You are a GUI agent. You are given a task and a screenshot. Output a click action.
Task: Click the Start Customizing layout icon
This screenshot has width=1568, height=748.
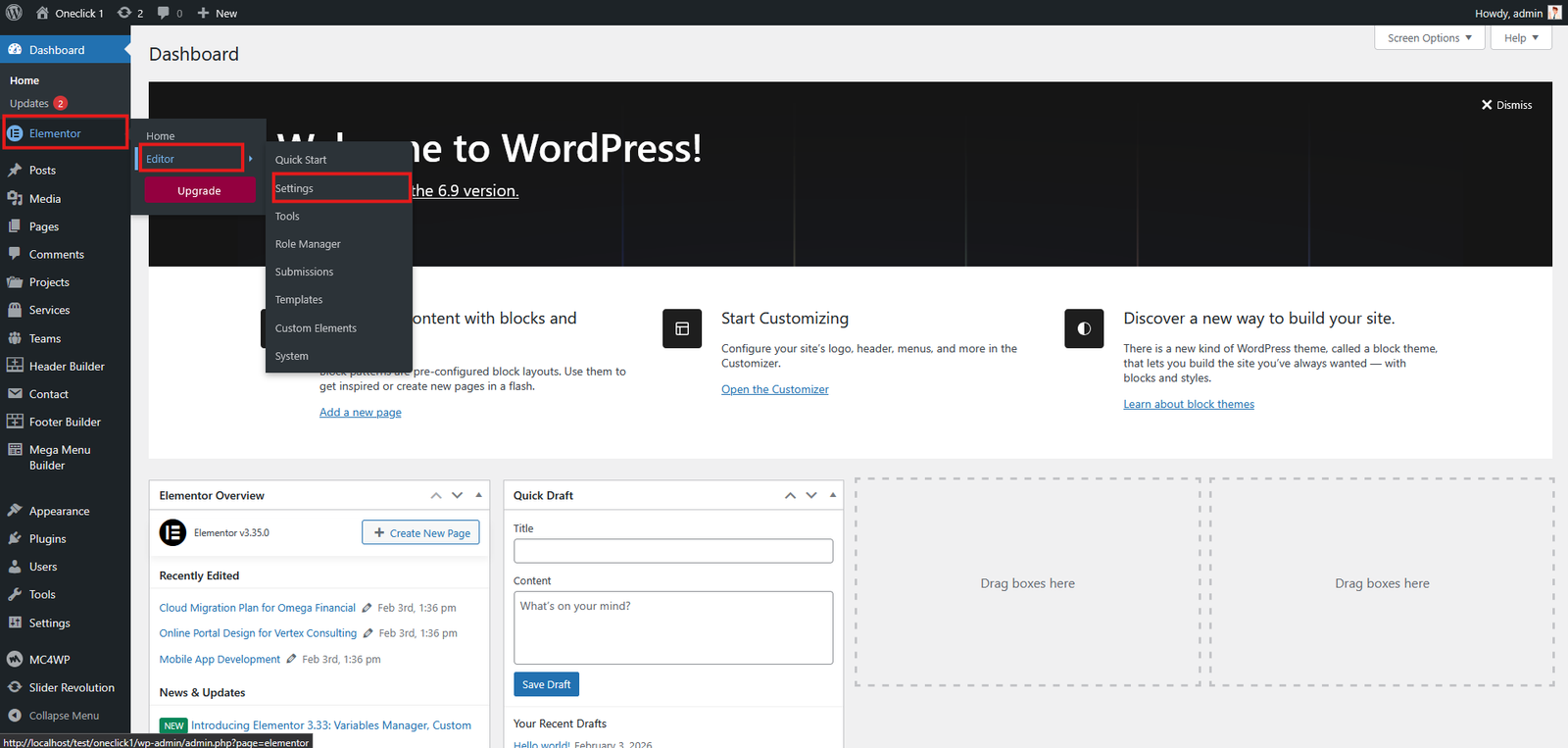(682, 328)
